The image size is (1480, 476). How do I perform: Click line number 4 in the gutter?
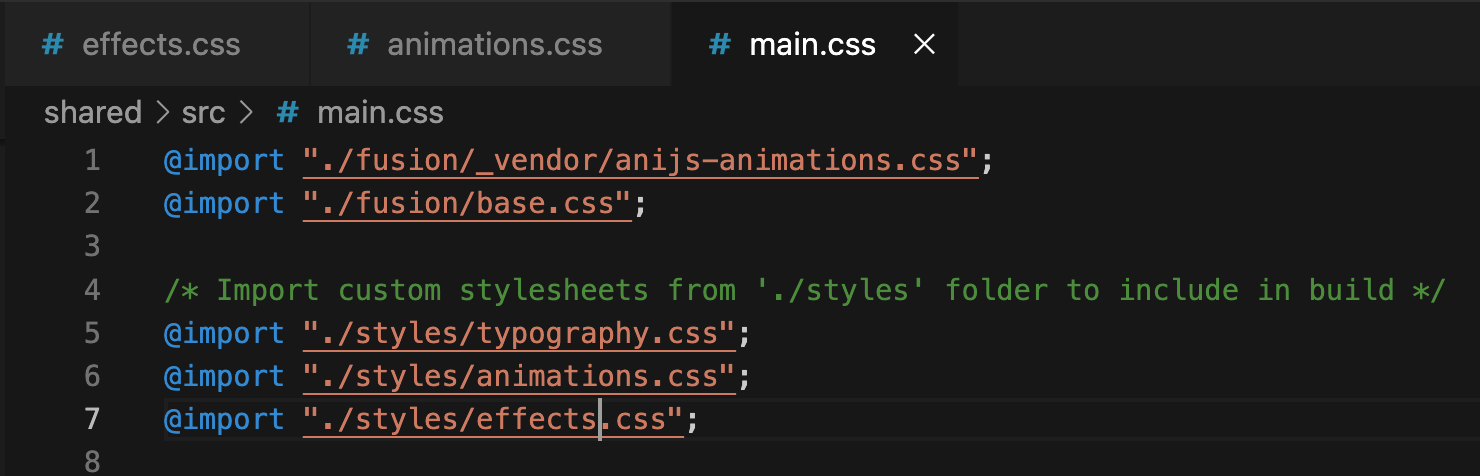(92, 290)
